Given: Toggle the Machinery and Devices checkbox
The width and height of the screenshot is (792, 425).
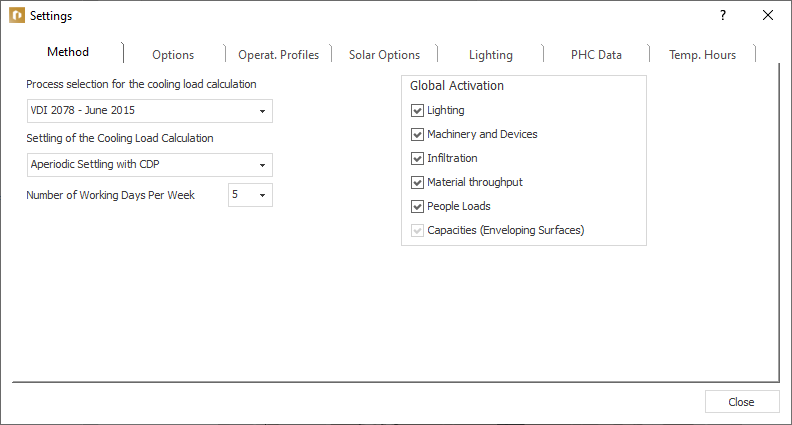Looking at the screenshot, I should [417, 134].
